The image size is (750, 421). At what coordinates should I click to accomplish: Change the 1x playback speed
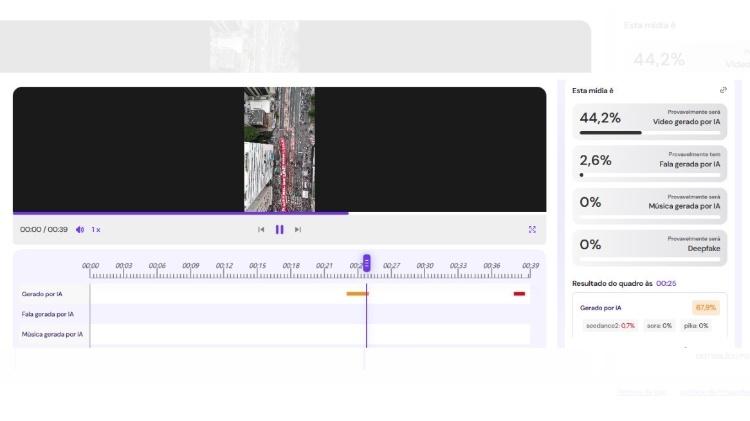click(x=96, y=230)
